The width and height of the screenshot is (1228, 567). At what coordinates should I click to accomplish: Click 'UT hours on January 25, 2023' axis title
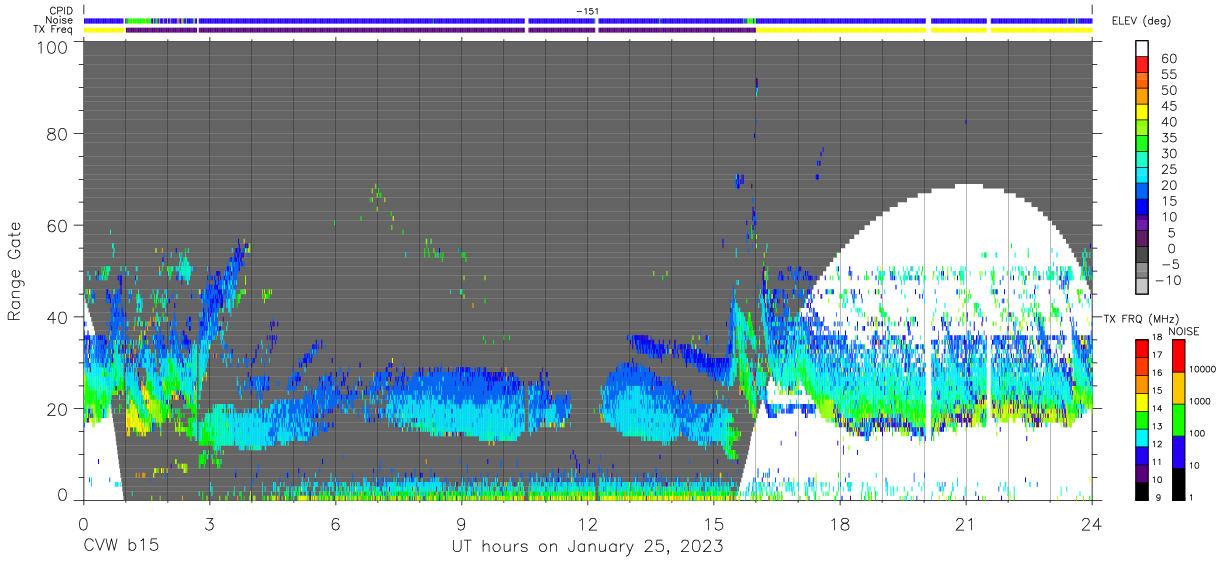pyautogui.click(x=588, y=547)
